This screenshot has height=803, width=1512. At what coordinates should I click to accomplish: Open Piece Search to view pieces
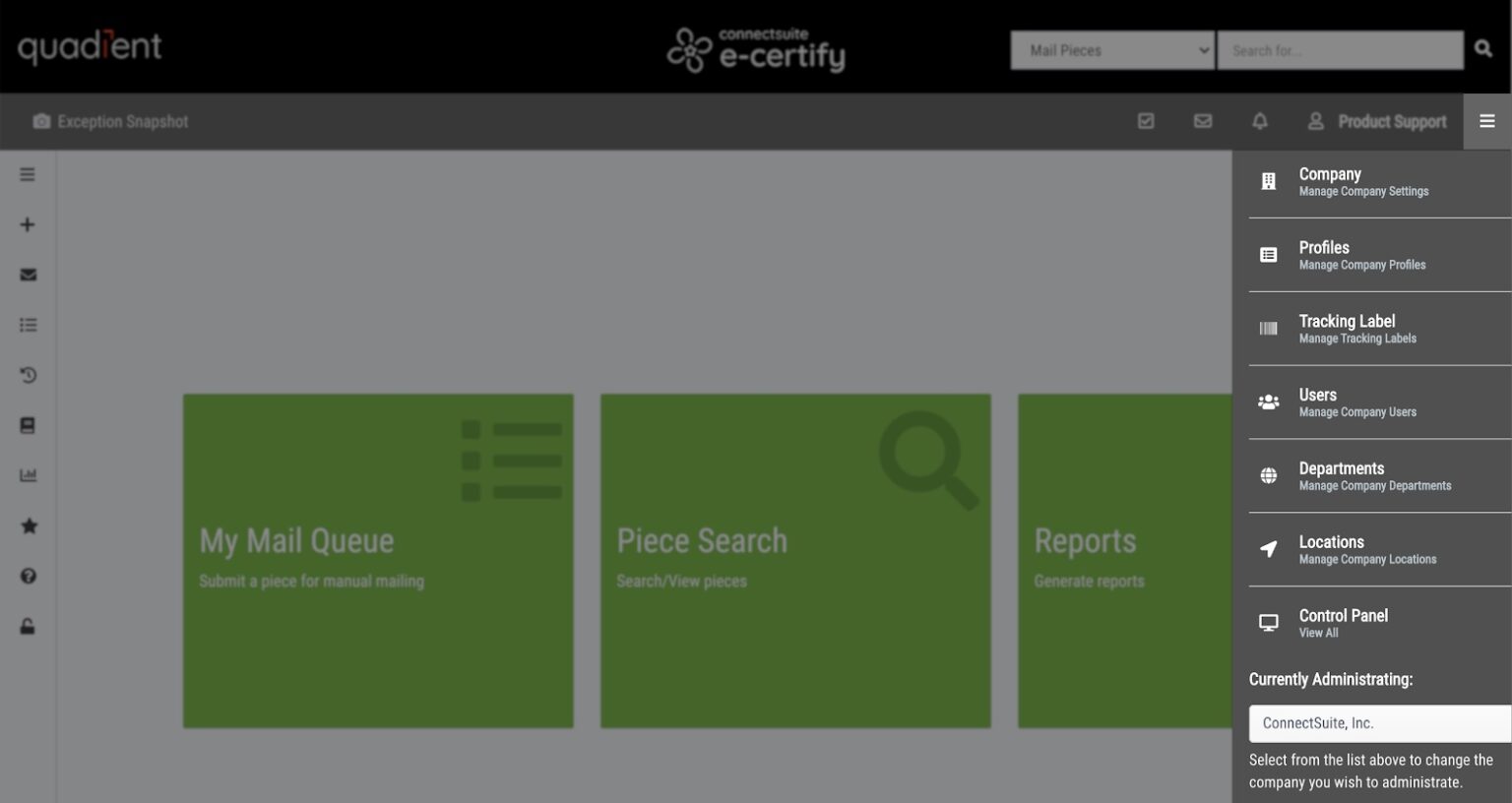(x=794, y=560)
